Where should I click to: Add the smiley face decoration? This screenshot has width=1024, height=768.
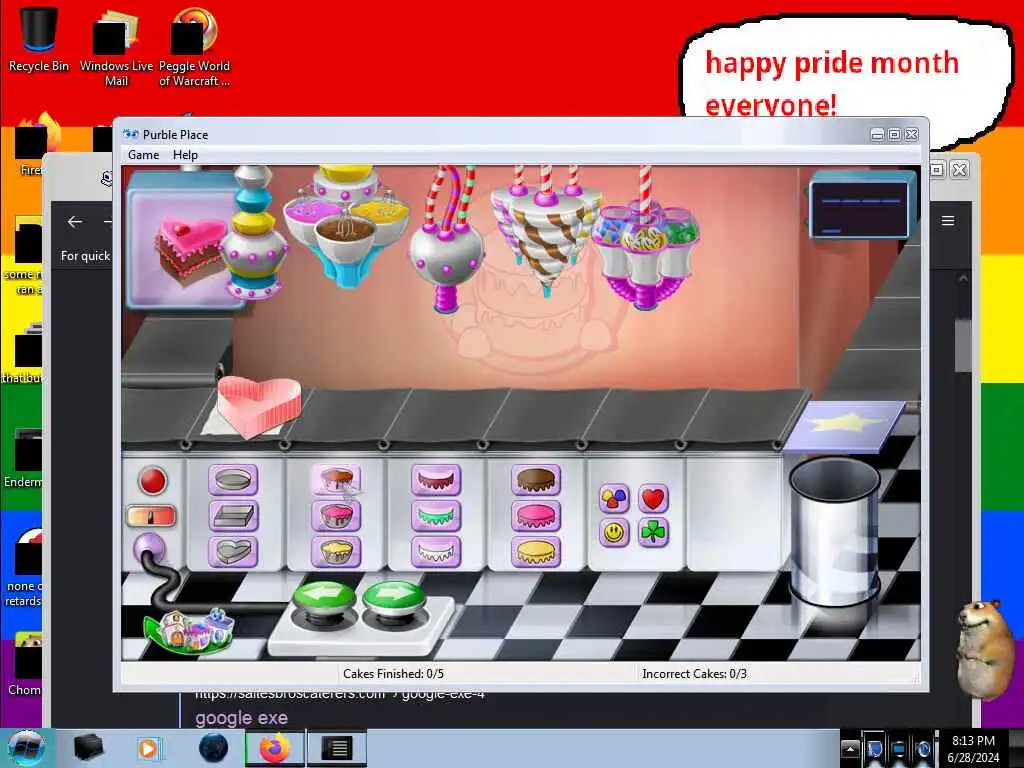(x=614, y=533)
